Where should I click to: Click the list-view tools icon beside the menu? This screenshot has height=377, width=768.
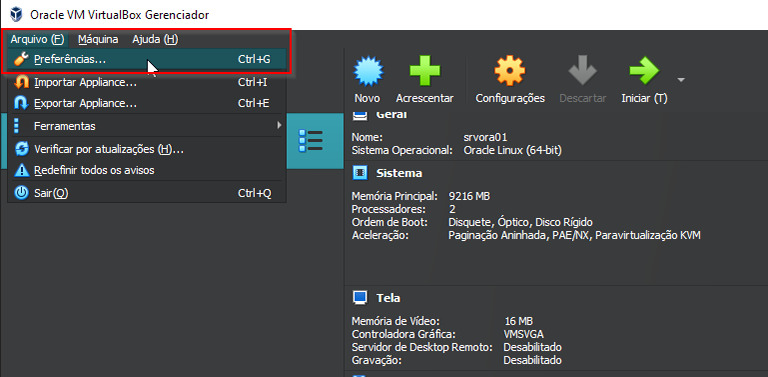(x=311, y=141)
